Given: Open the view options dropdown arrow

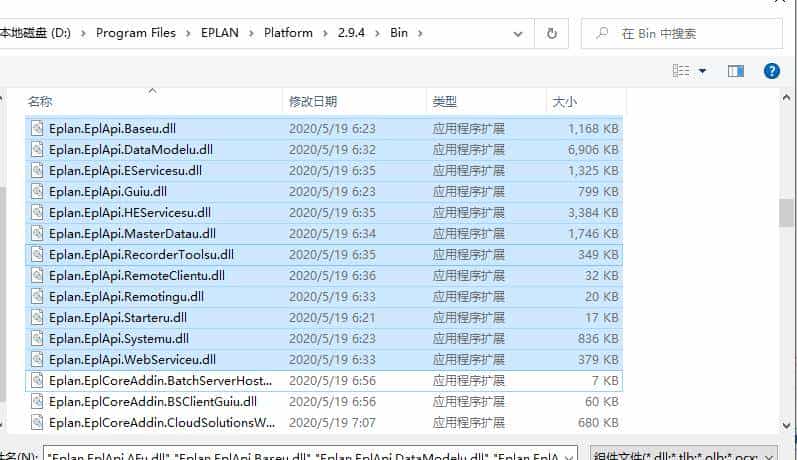Looking at the screenshot, I should (x=702, y=71).
